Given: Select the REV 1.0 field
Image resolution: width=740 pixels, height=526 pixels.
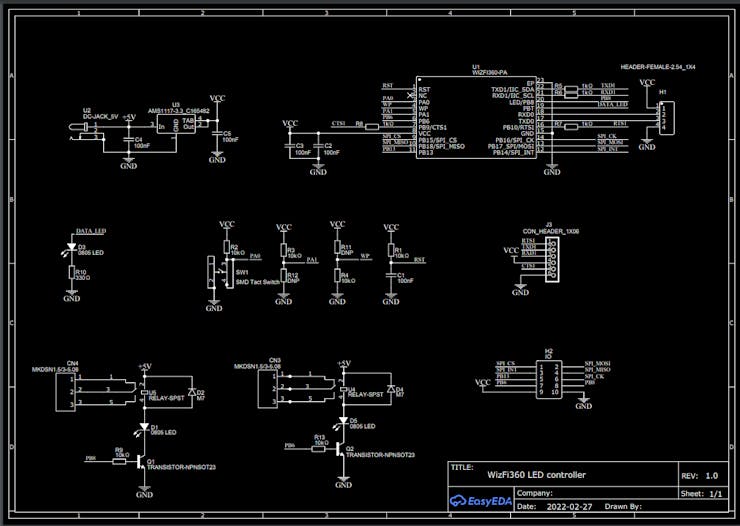Looking at the screenshot, I should 699,476.
